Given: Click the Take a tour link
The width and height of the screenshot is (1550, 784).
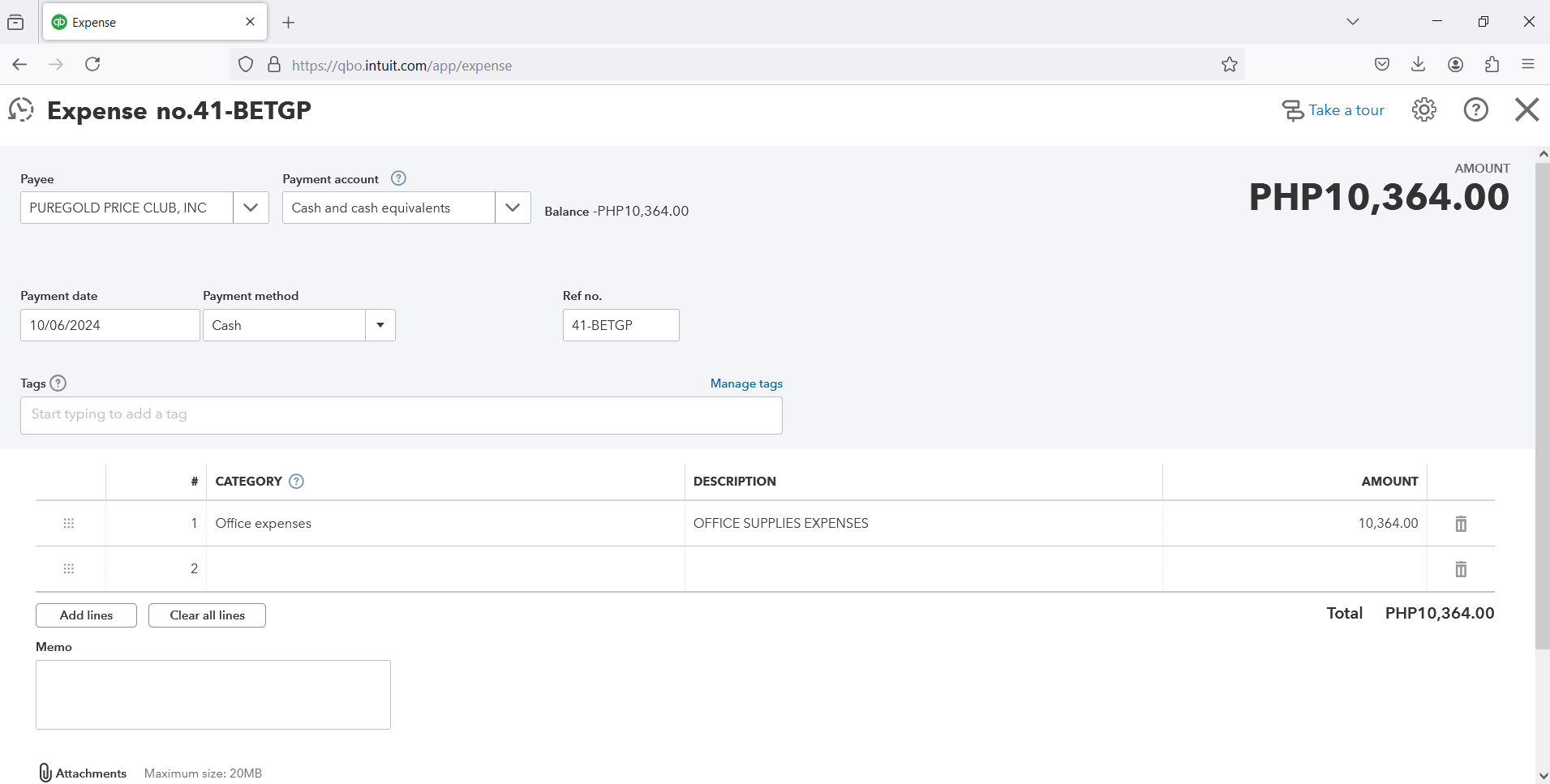Looking at the screenshot, I should click(x=1346, y=110).
